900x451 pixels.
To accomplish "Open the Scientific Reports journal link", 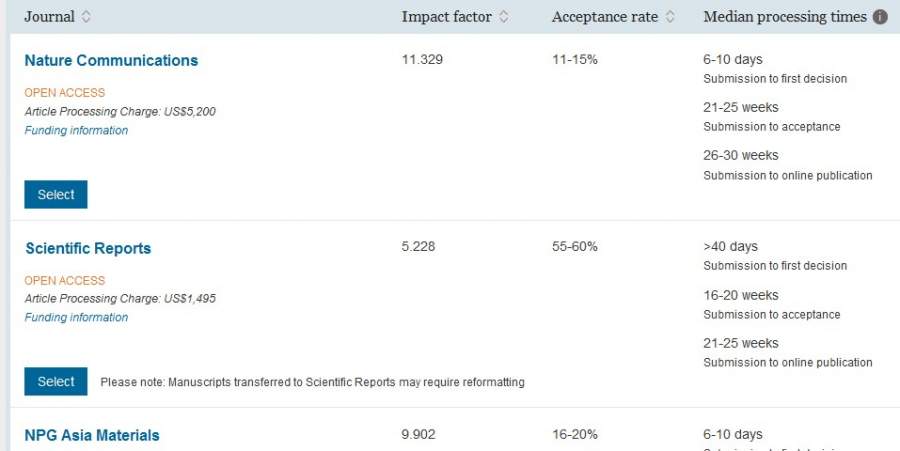I will coord(88,248).
